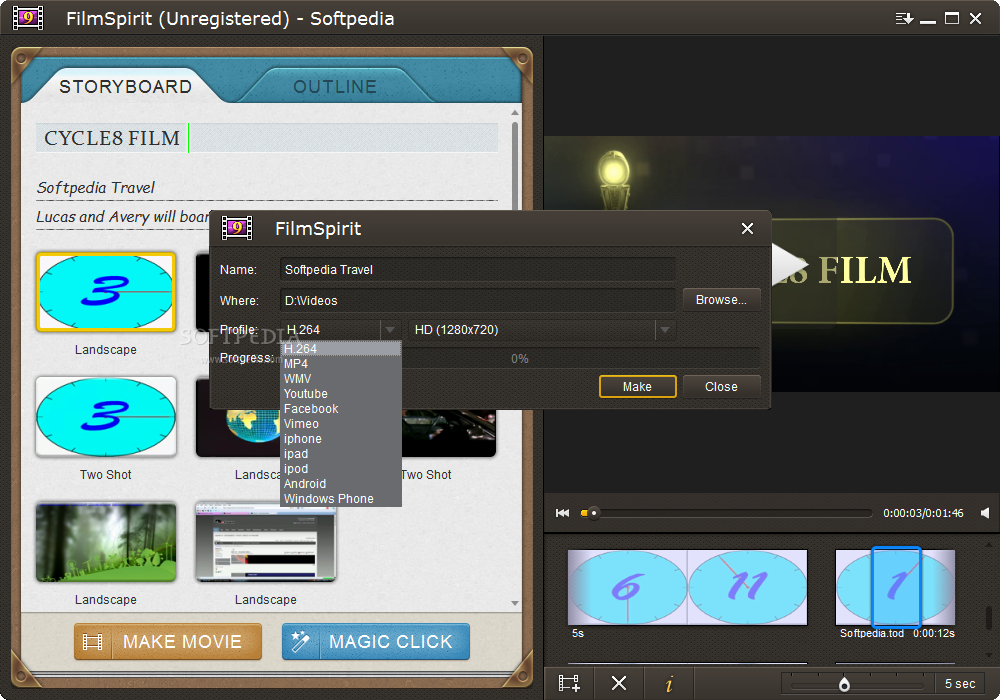Click the Close button in dialog

pyautogui.click(x=721, y=387)
